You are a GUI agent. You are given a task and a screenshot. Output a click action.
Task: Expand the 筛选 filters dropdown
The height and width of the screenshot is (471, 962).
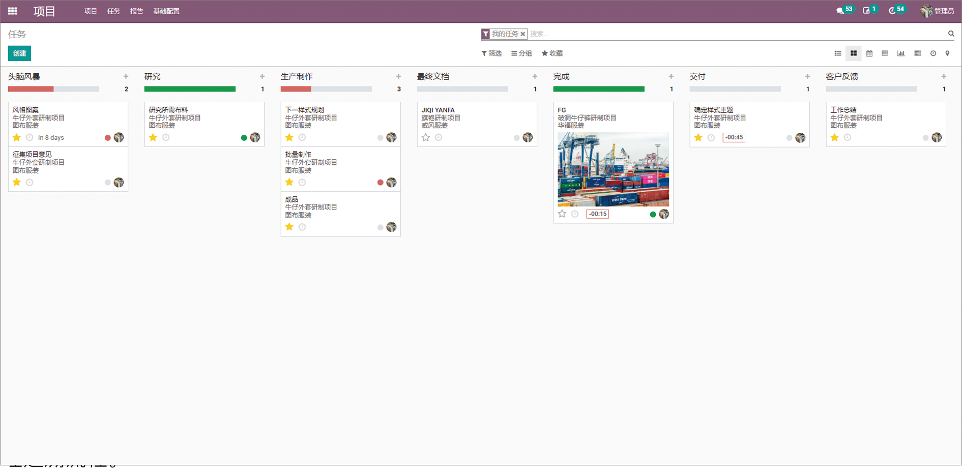click(491, 53)
